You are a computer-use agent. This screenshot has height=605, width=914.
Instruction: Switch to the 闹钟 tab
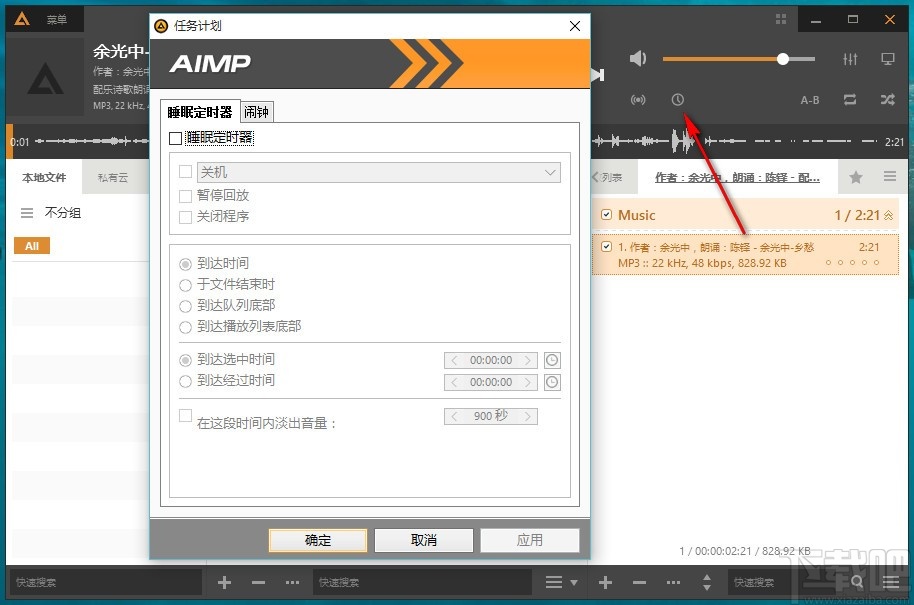pyautogui.click(x=256, y=111)
